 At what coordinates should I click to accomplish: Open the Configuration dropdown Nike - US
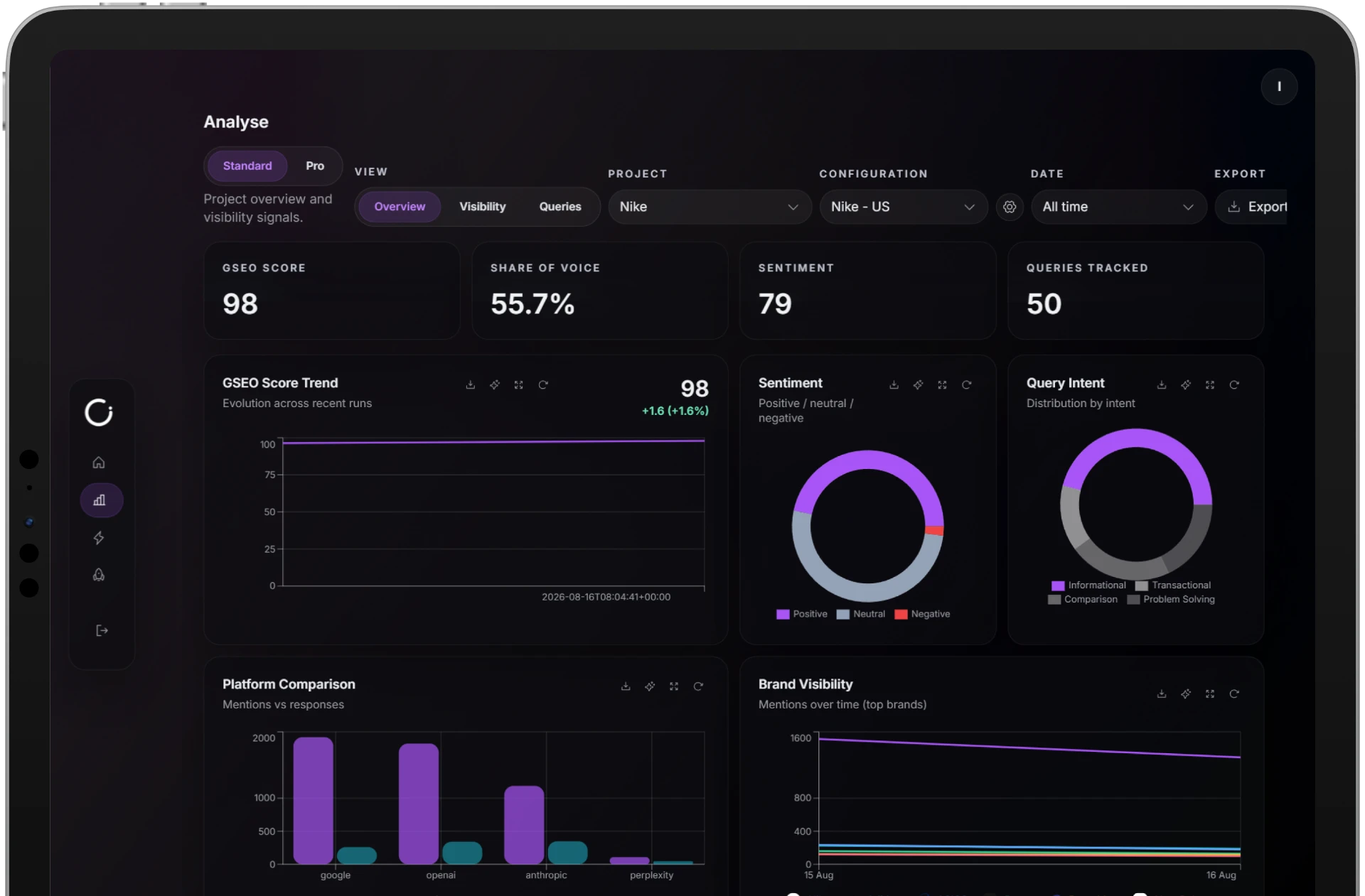point(904,207)
